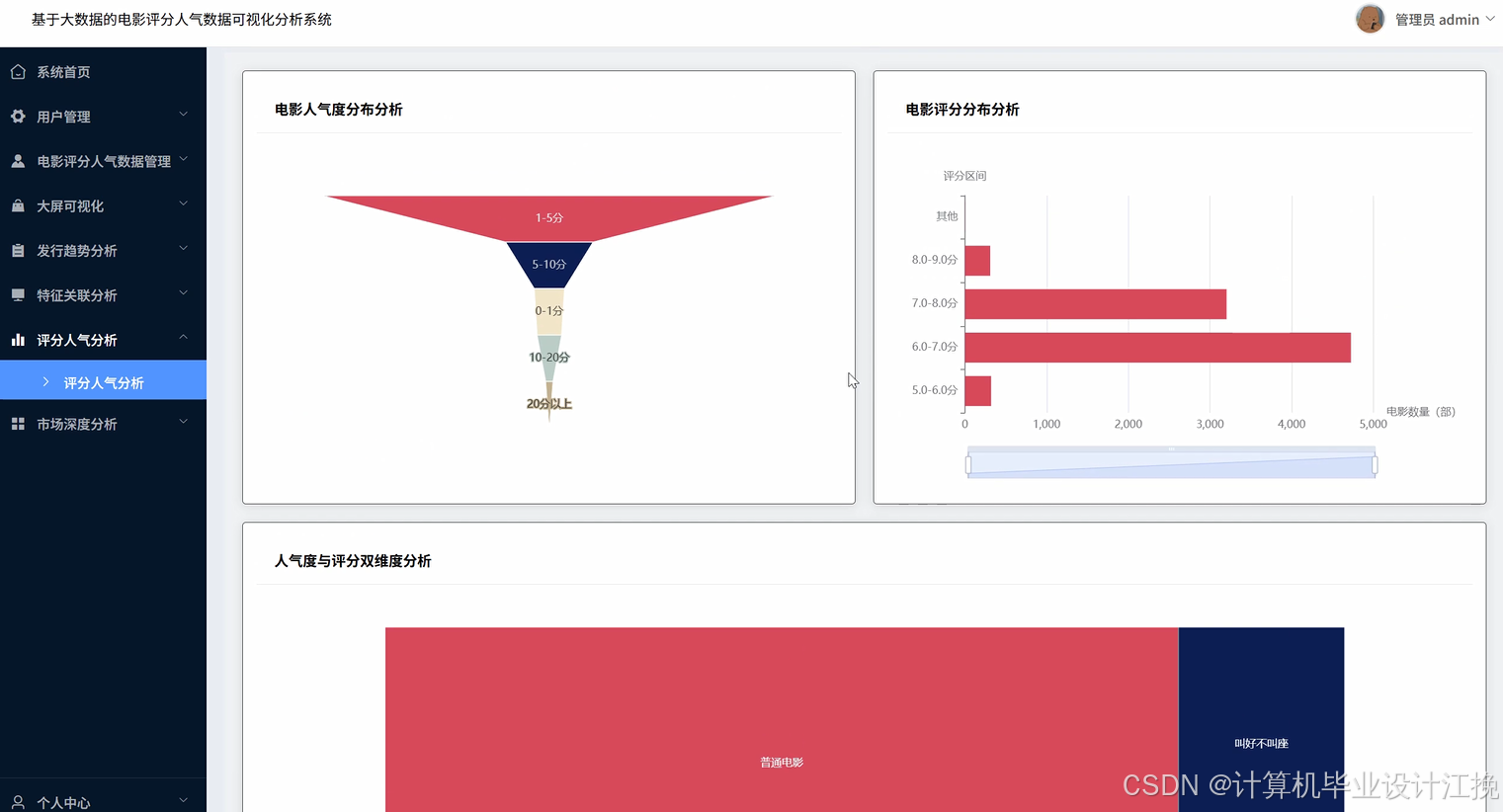Screen dimensions: 1503x812
Task: Go to 系统首页
Action: [x=103, y=72]
